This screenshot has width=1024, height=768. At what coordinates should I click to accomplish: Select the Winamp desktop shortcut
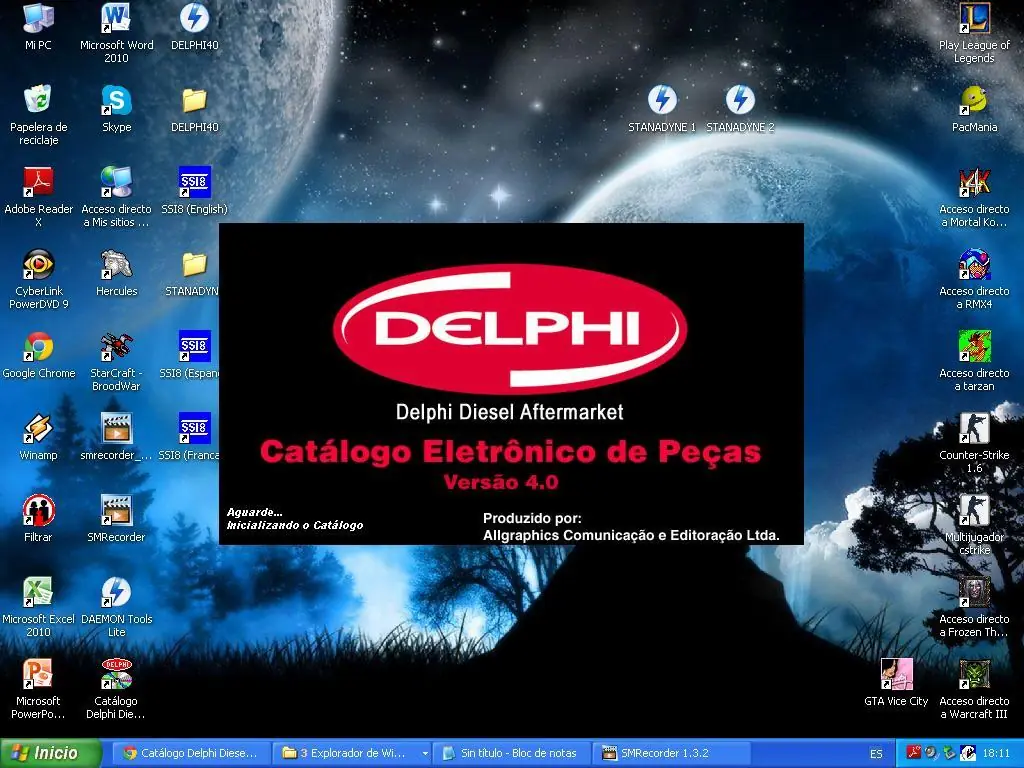pos(38,436)
